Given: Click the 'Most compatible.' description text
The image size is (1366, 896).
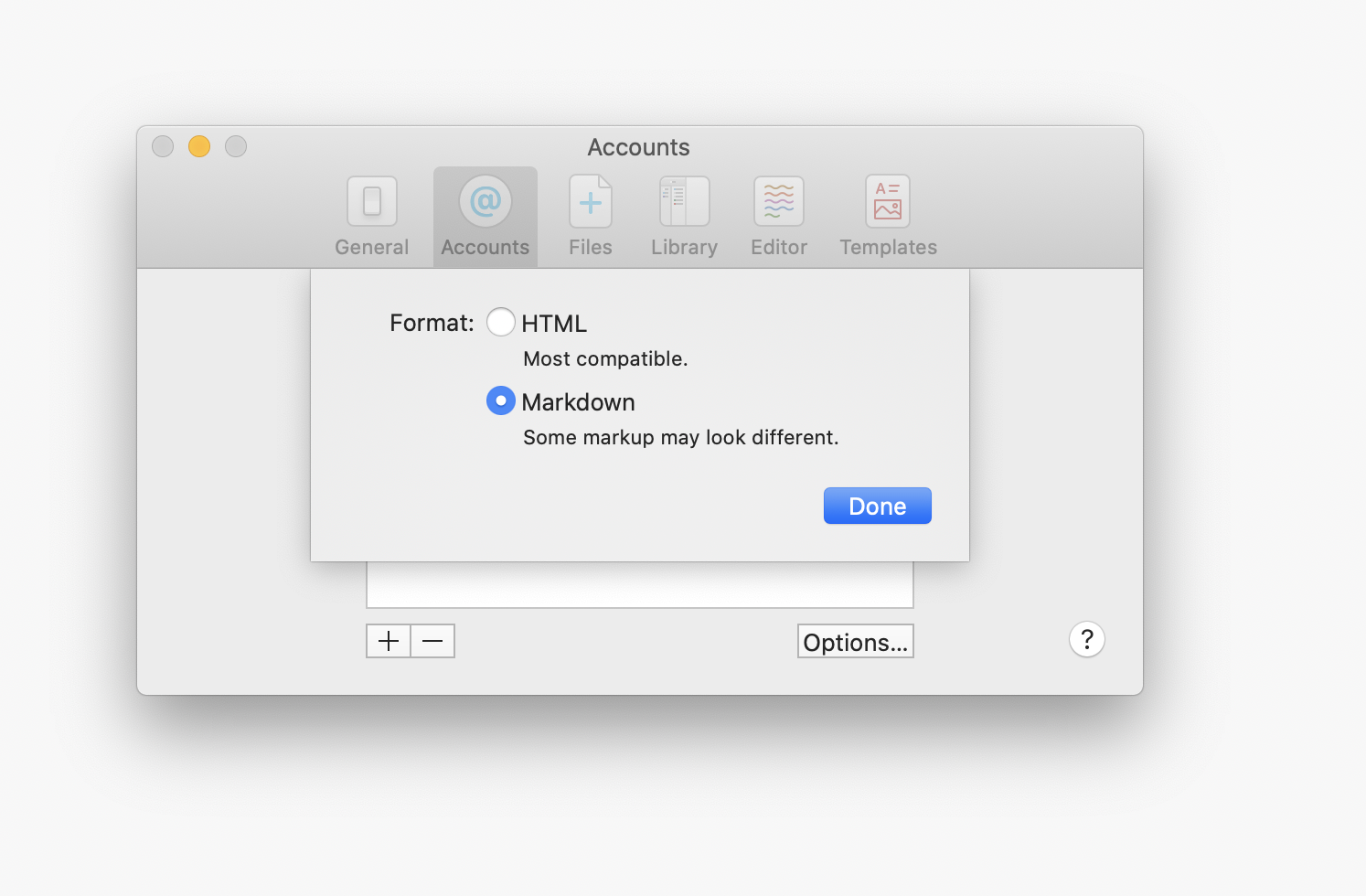Looking at the screenshot, I should pyautogui.click(x=605, y=358).
